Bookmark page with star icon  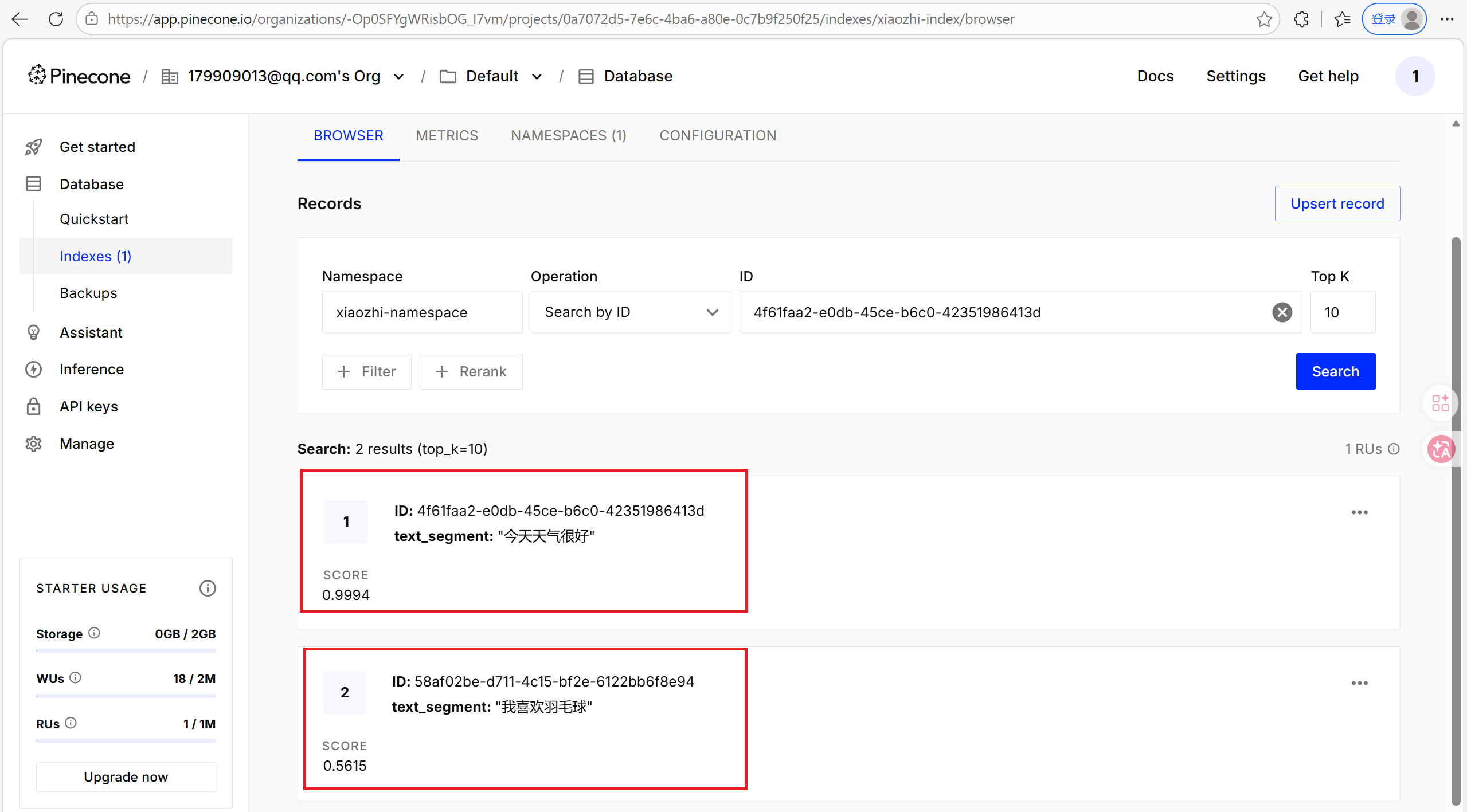(1264, 19)
